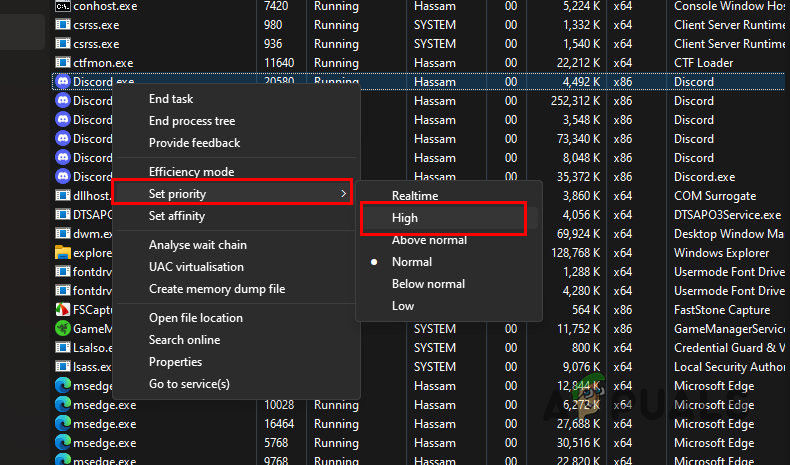The width and height of the screenshot is (790, 465).
Task: Click the csrss.exe icon for PID 936
Action: 62,44
